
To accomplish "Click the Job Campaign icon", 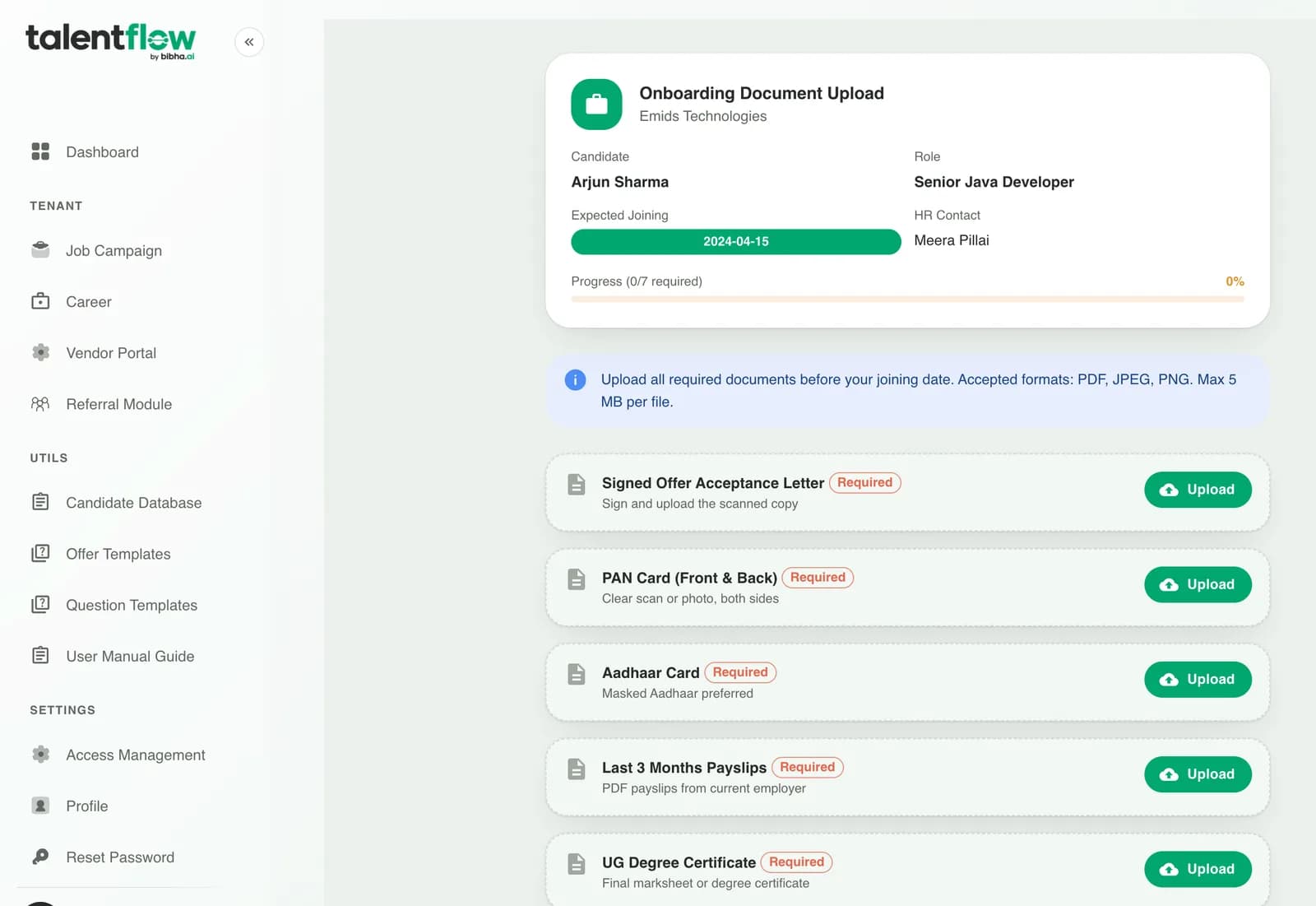I will tap(40, 250).
